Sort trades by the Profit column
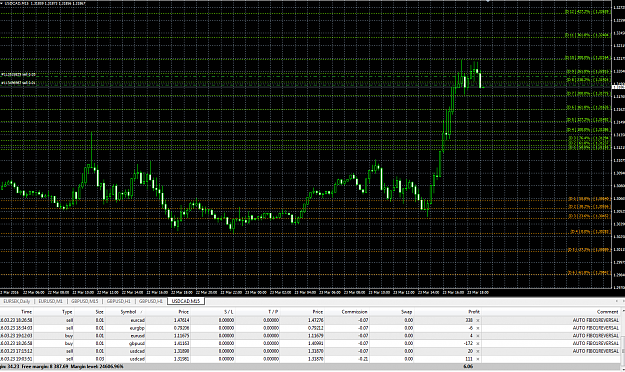Viewport: 625px width, 372px height. pyautogui.click(x=474, y=312)
